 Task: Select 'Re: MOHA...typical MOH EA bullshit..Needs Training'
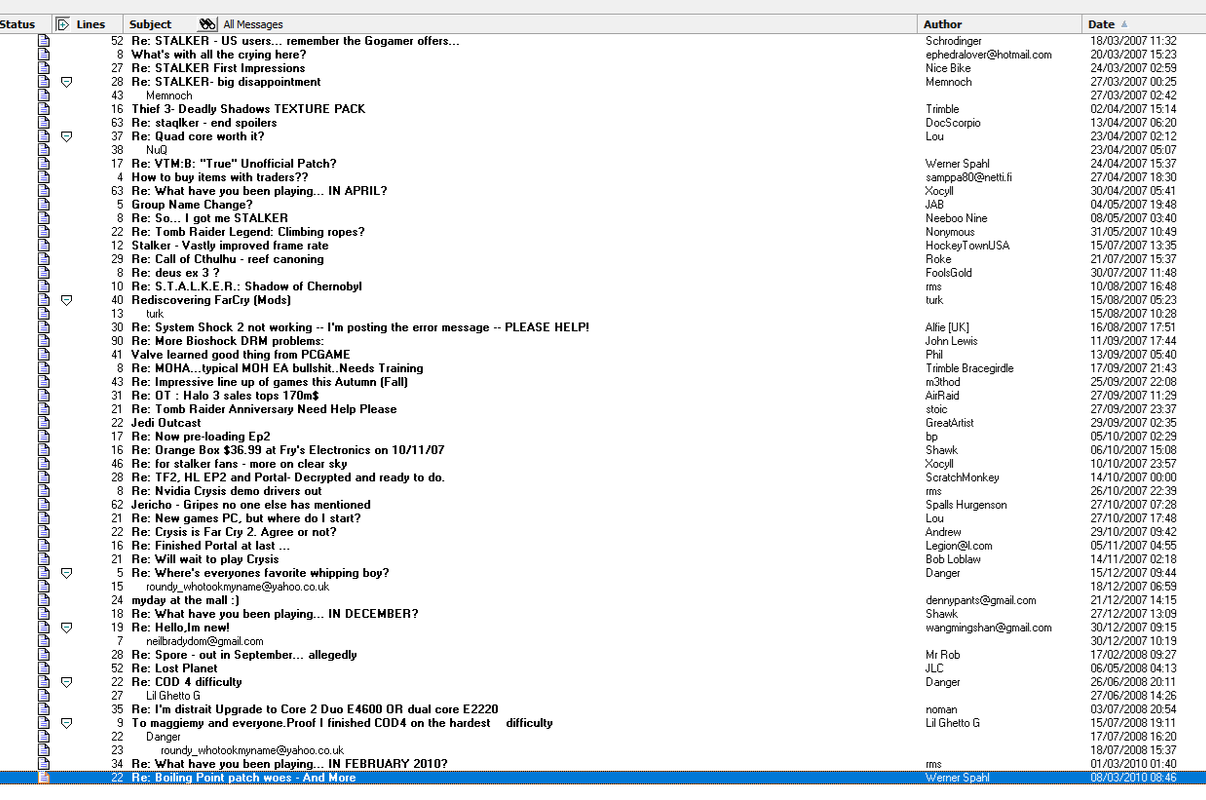(x=277, y=369)
